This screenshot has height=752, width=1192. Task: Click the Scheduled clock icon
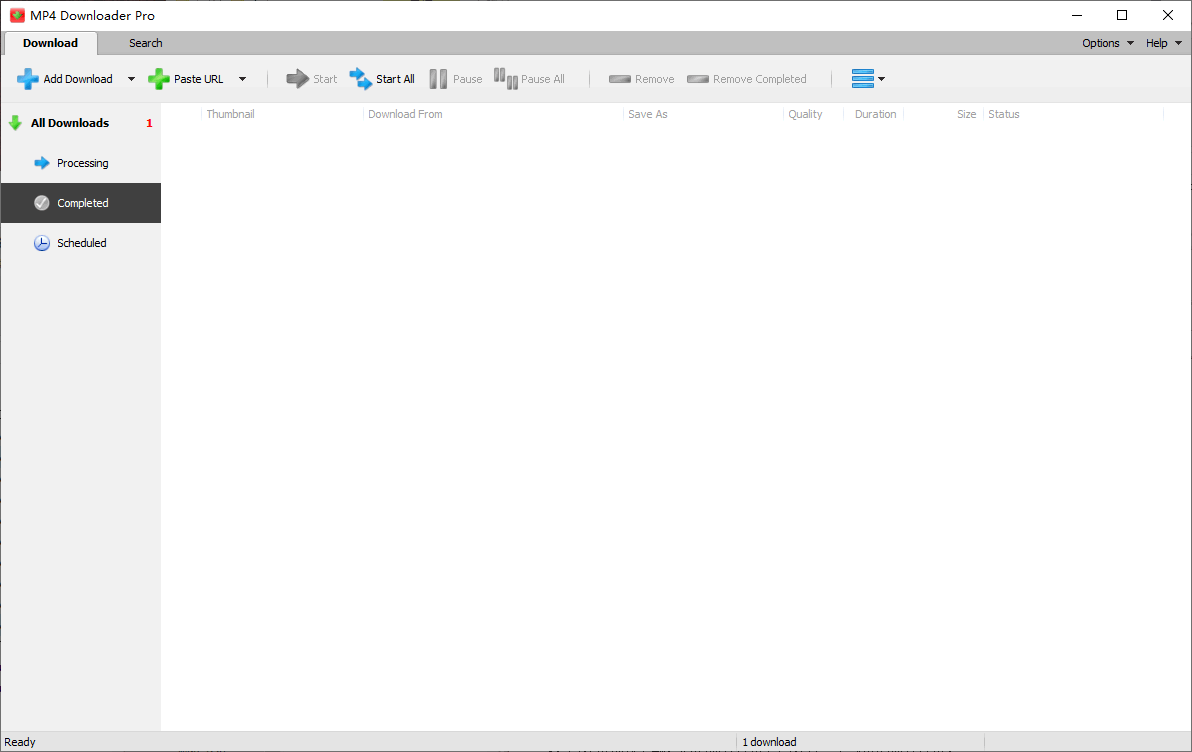(42, 243)
